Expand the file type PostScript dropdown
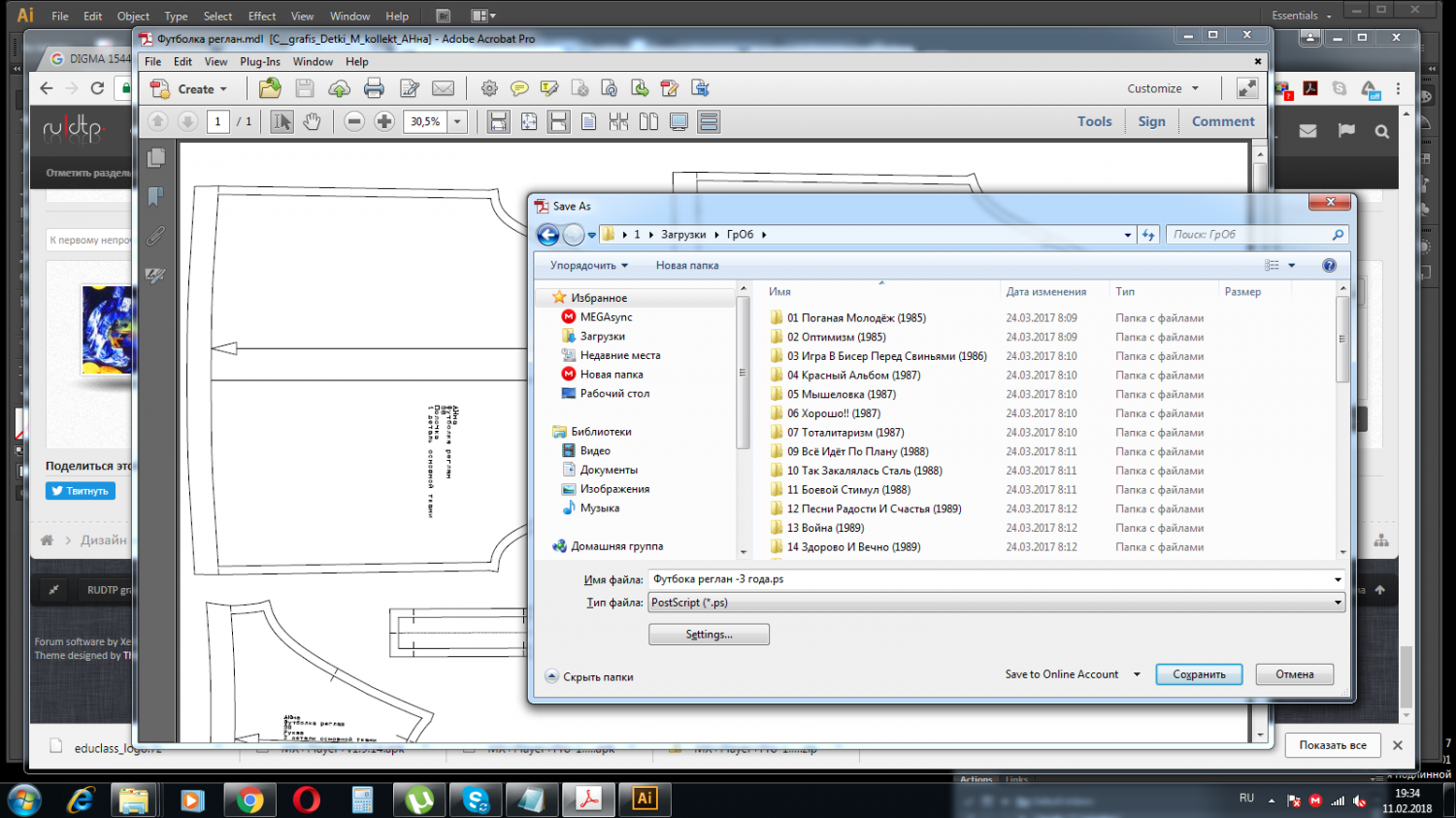The image size is (1456, 818). point(1337,603)
